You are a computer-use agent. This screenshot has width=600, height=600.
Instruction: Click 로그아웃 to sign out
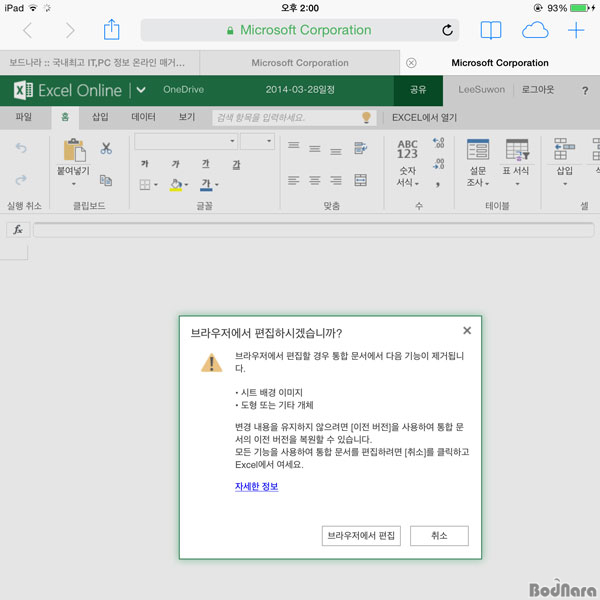tap(538, 90)
